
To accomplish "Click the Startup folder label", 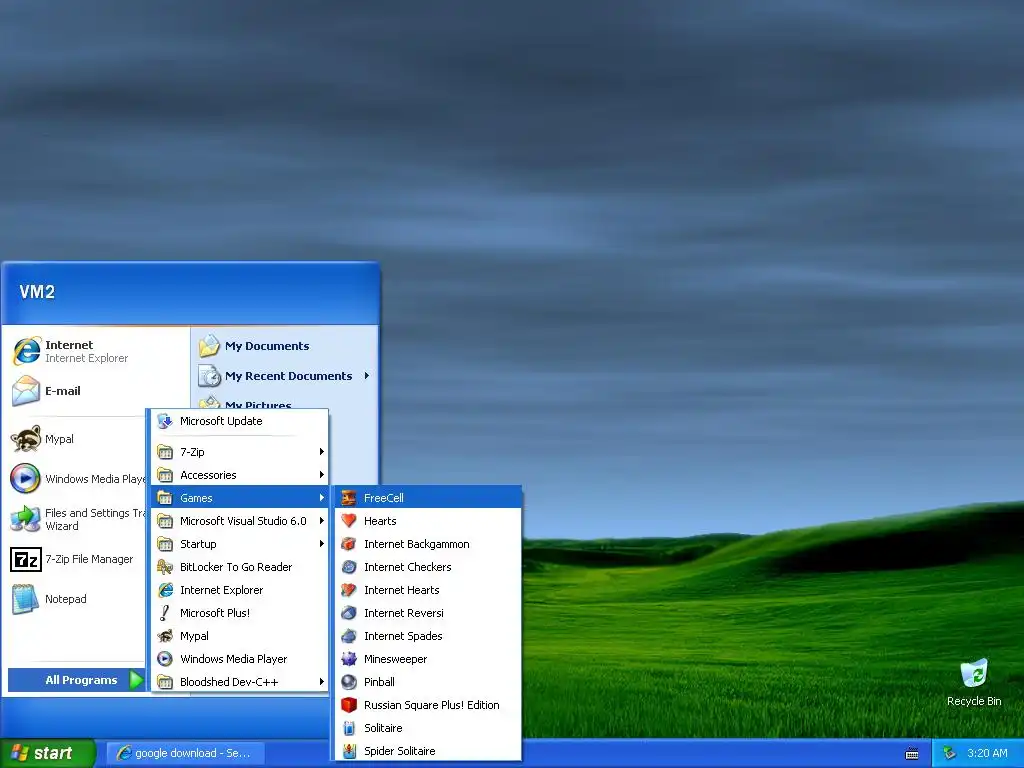I will click(198, 544).
